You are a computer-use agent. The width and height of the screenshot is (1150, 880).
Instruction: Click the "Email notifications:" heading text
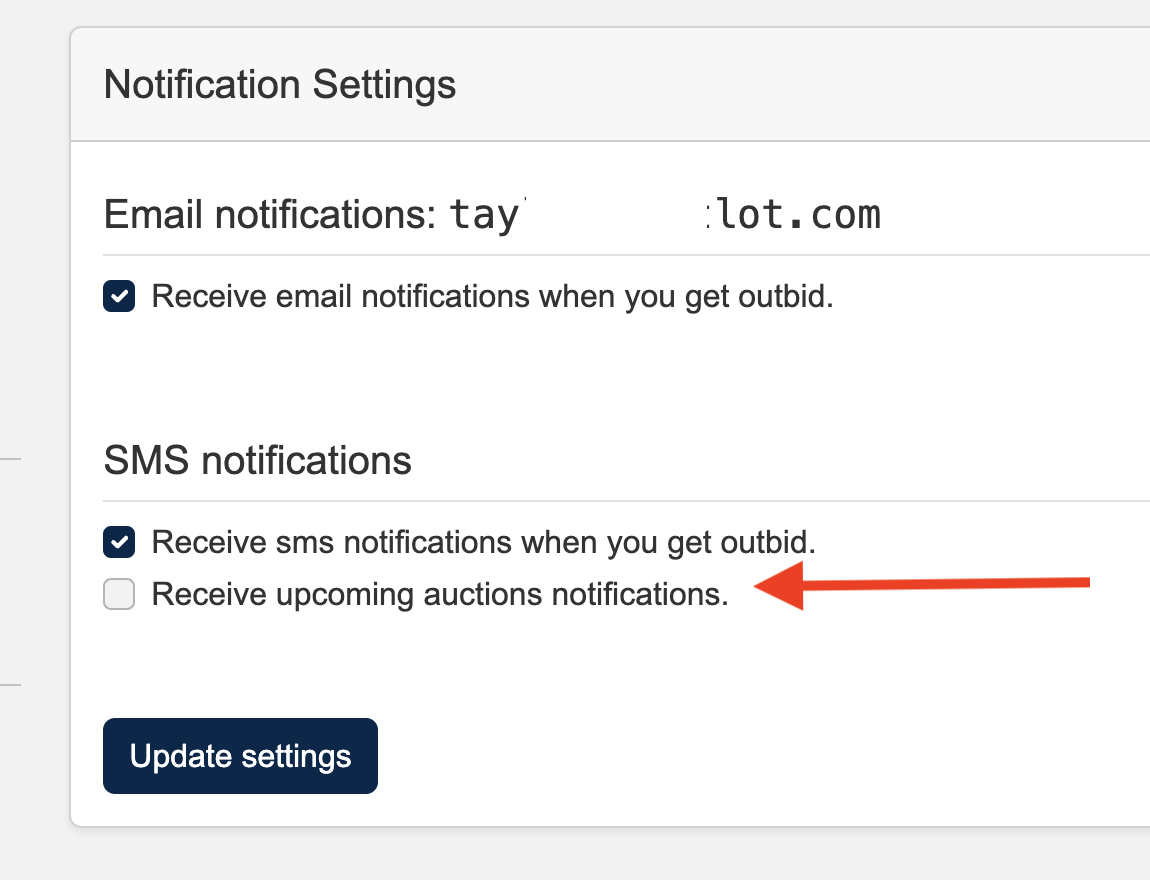[270, 214]
